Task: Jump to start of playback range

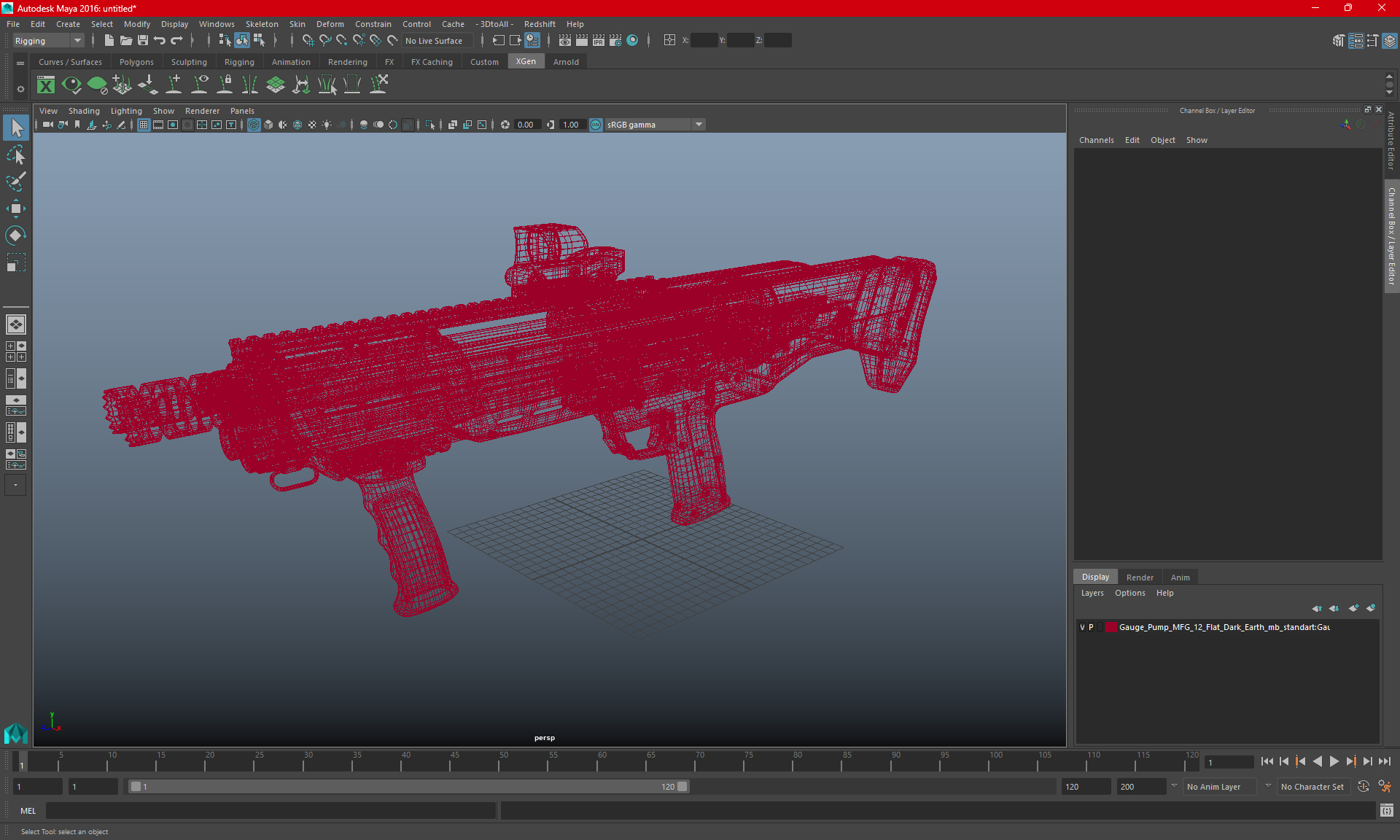Action: [1267, 761]
